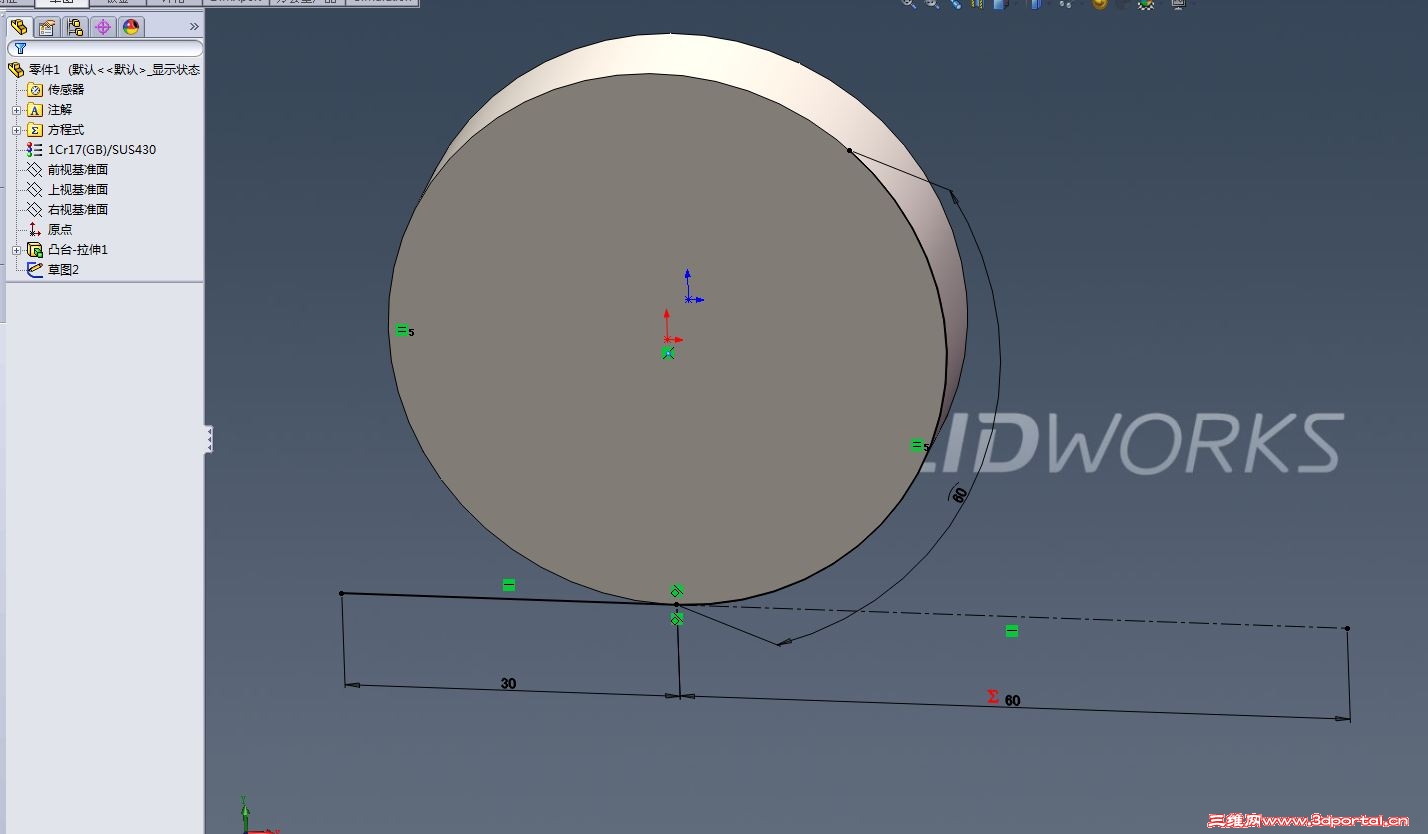
Task: Select the relation icon beneath the sketch origin
Action: 668,353
